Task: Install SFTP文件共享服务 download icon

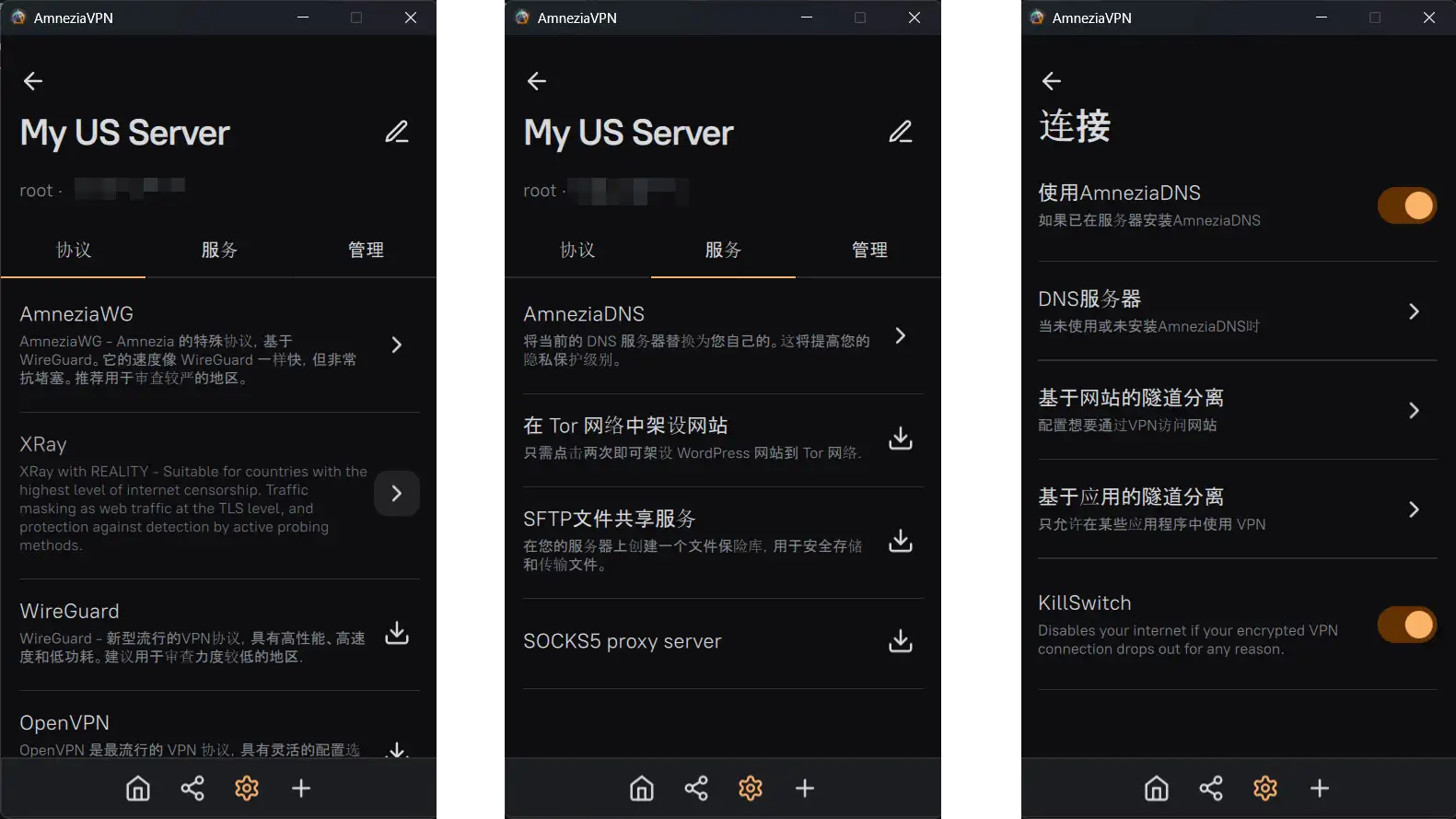Action: (901, 541)
